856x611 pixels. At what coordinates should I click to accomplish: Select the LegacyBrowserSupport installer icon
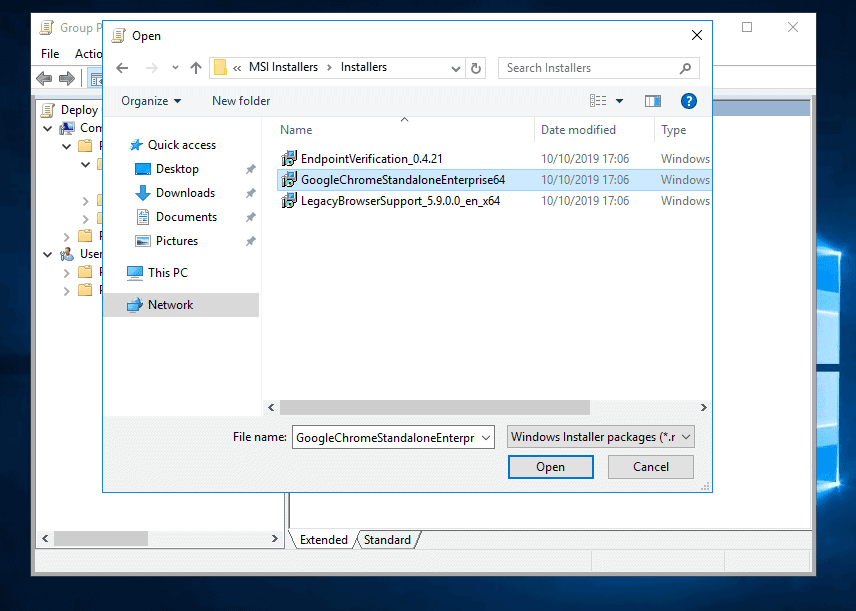click(289, 200)
